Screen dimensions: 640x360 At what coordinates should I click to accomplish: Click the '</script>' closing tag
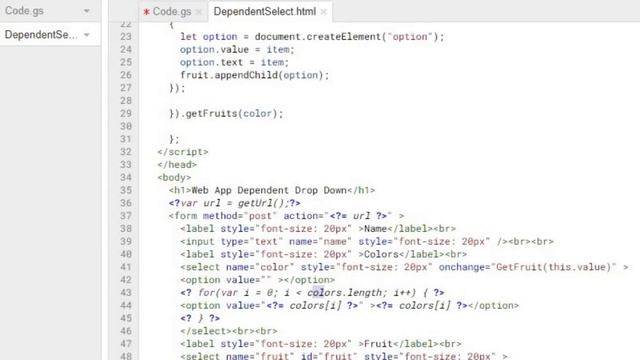tap(183, 152)
